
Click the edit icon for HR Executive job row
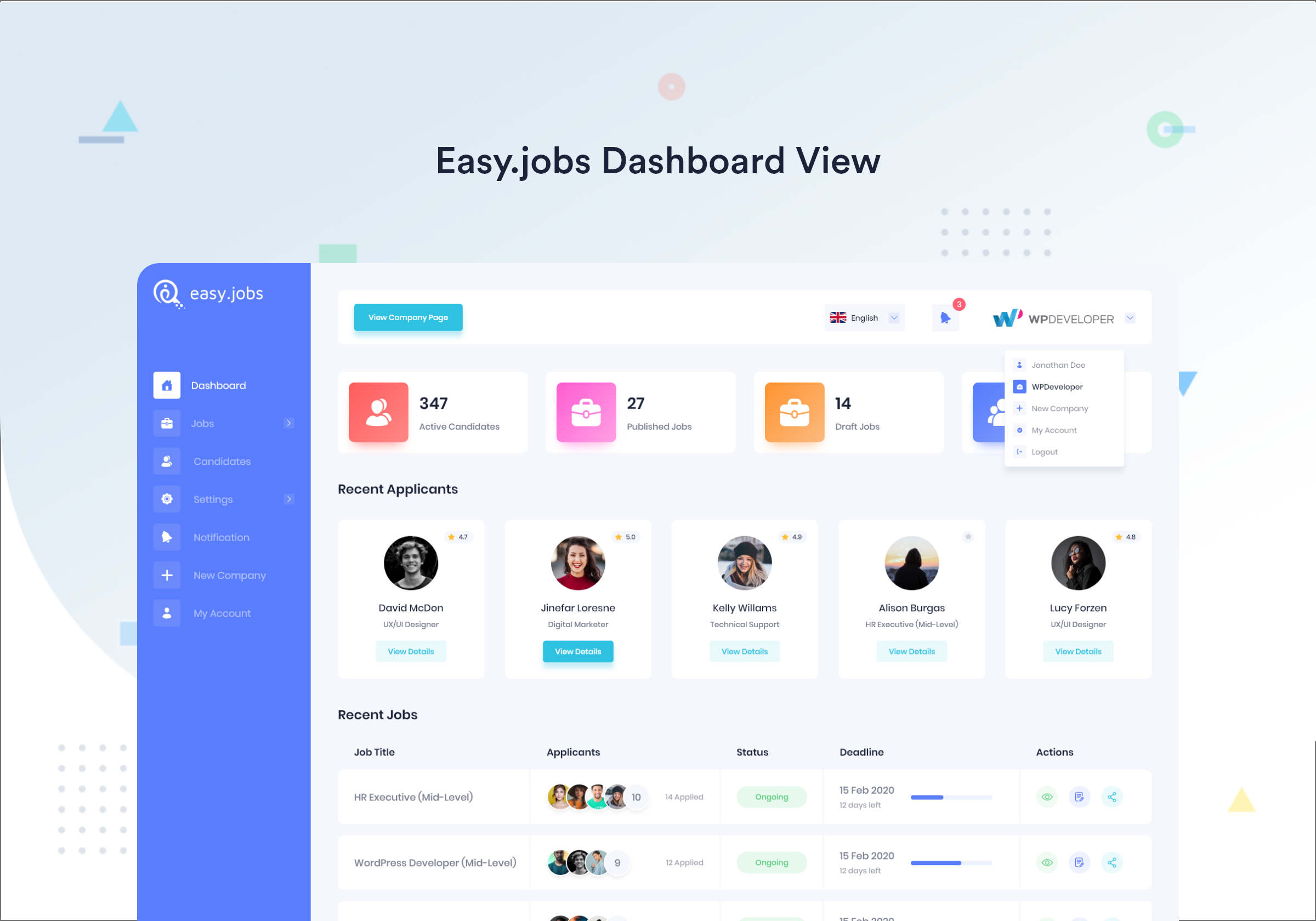coord(1079,796)
